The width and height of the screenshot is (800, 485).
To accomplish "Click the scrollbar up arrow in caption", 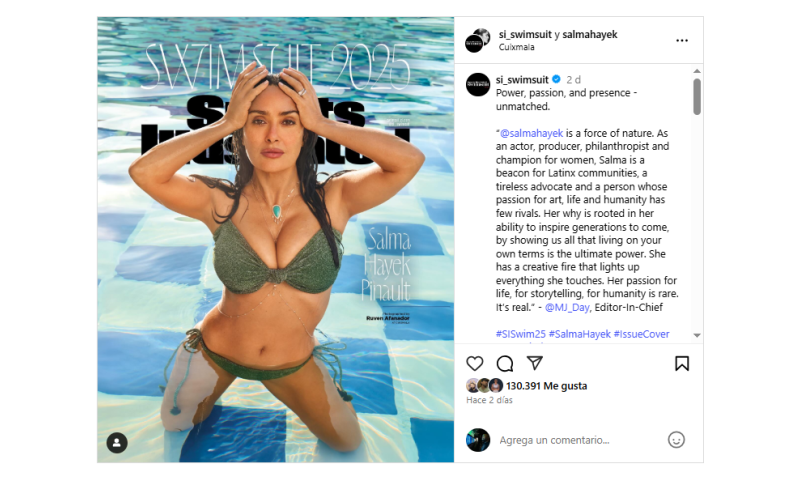I will [x=697, y=71].
